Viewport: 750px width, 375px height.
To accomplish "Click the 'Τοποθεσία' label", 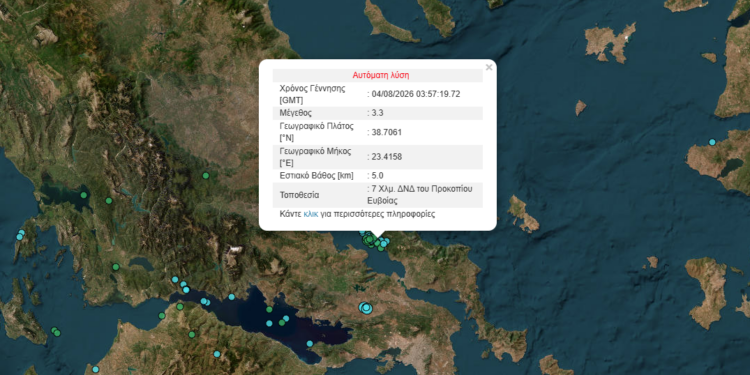I will (x=299, y=195).
